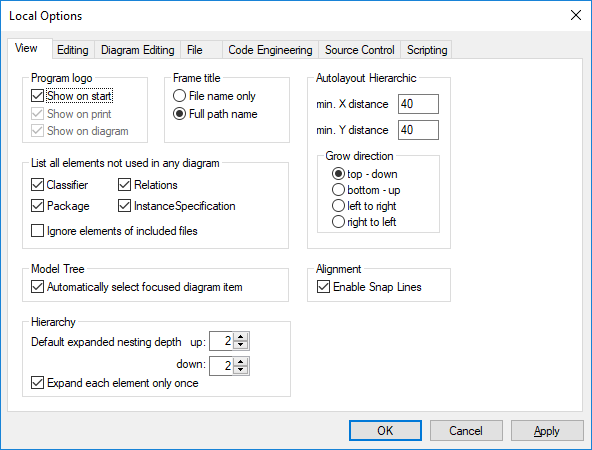The image size is (592, 450).
Task: Go to the File tab
Action: pos(201,50)
